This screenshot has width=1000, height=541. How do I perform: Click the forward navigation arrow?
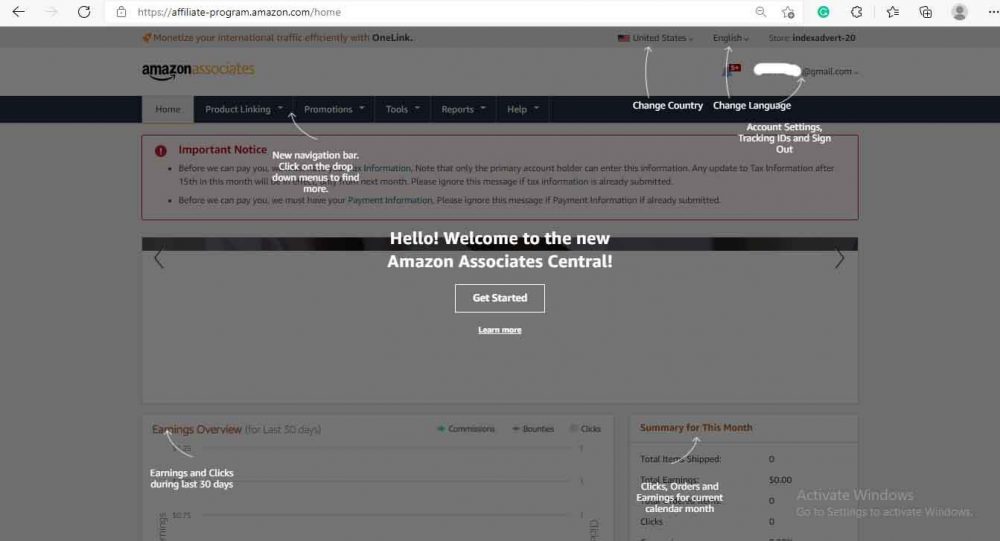click(x=51, y=11)
